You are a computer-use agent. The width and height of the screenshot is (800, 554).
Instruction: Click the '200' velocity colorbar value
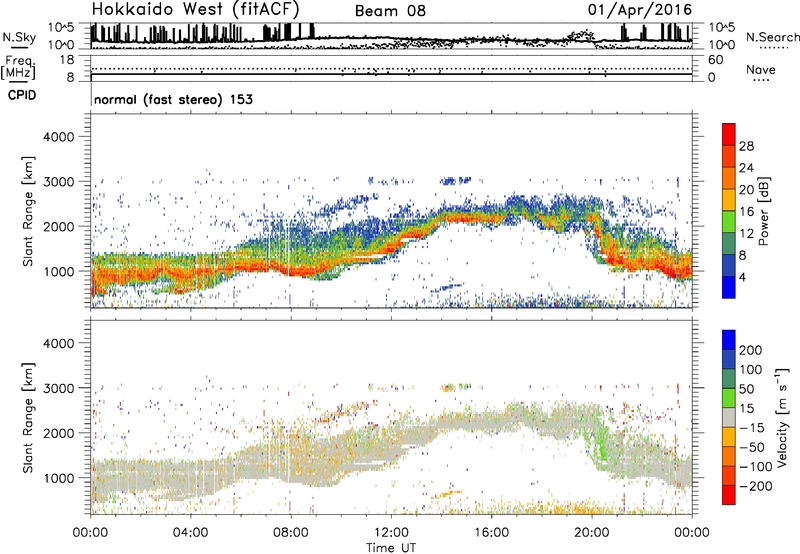751,350
